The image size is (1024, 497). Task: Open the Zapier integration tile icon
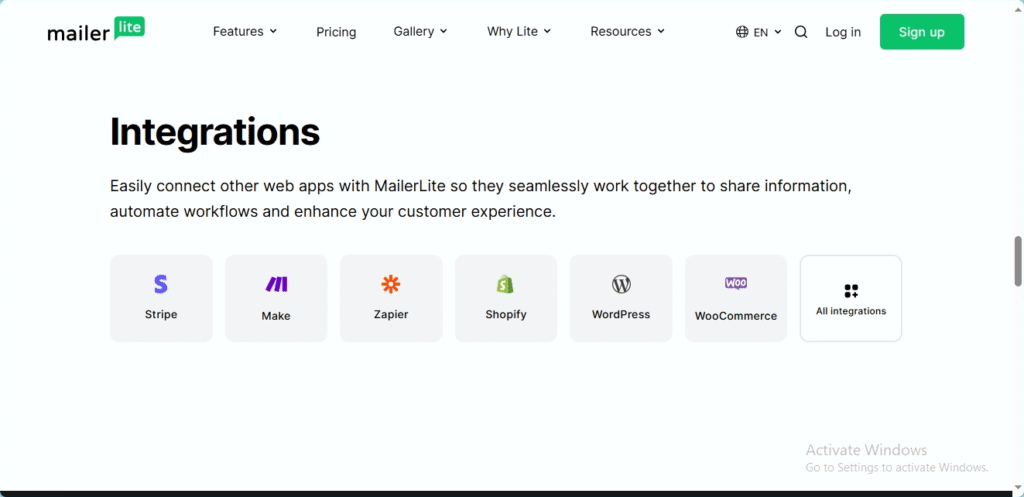[391, 284]
